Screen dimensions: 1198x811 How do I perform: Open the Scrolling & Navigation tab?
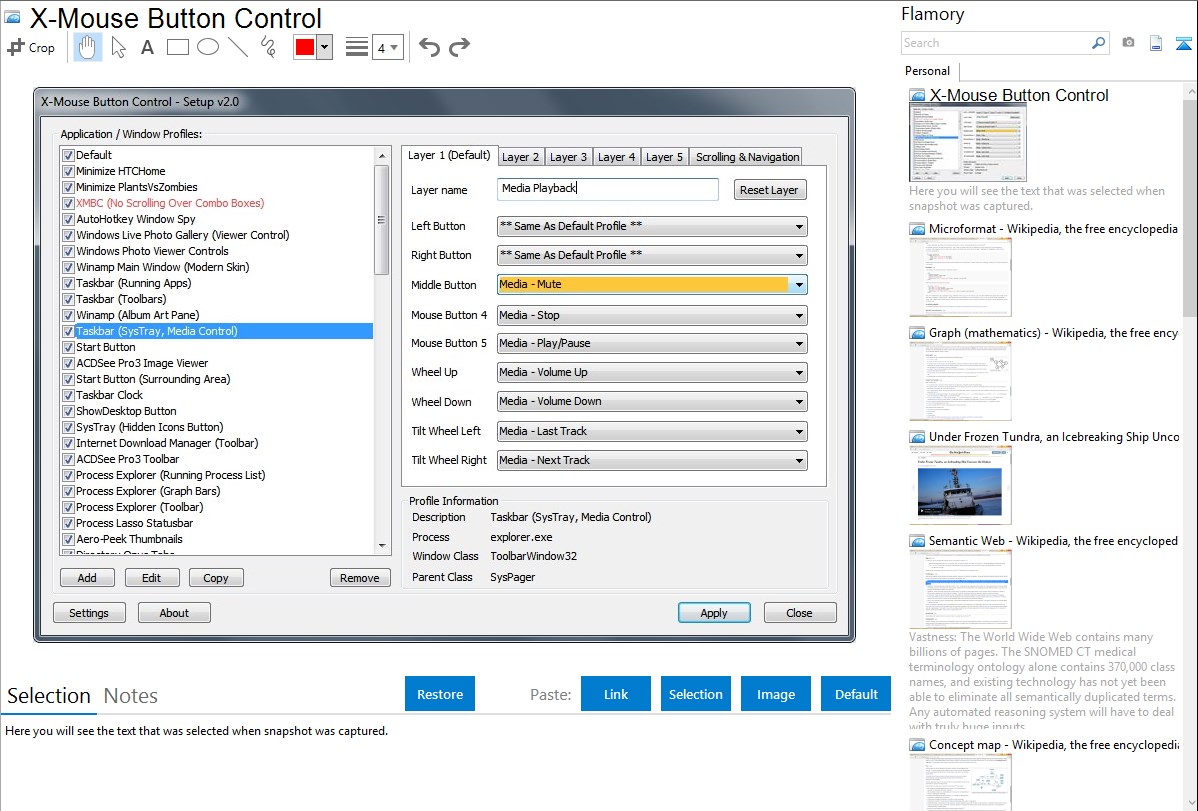[747, 157]
